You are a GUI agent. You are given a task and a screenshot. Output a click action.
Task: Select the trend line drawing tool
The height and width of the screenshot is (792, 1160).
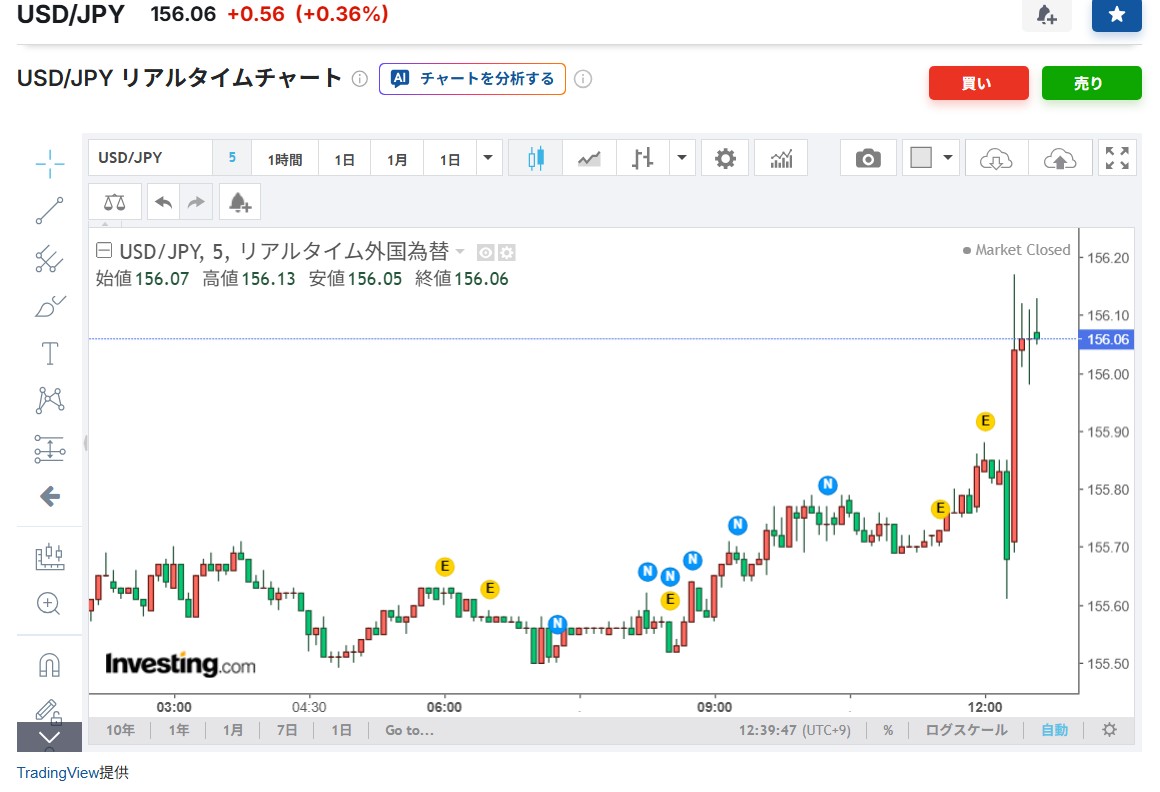coord(49,211)
